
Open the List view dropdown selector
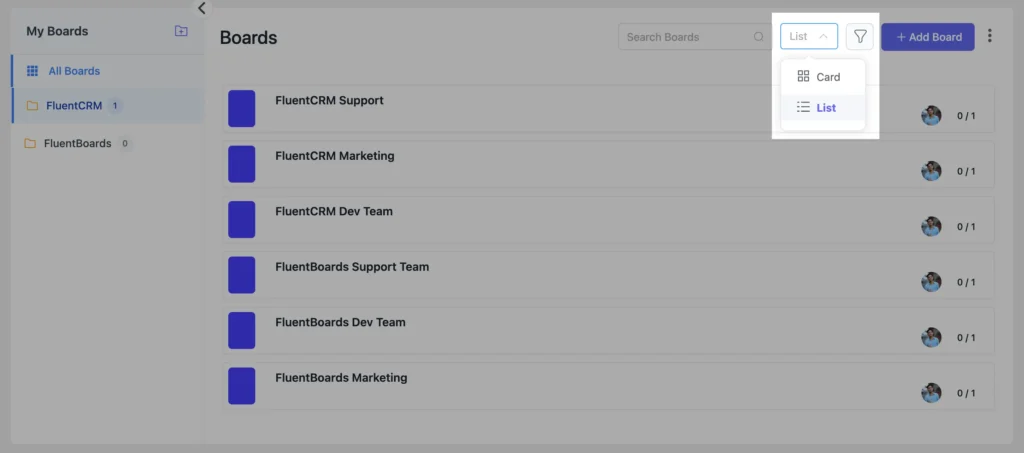tap(808, 37)
